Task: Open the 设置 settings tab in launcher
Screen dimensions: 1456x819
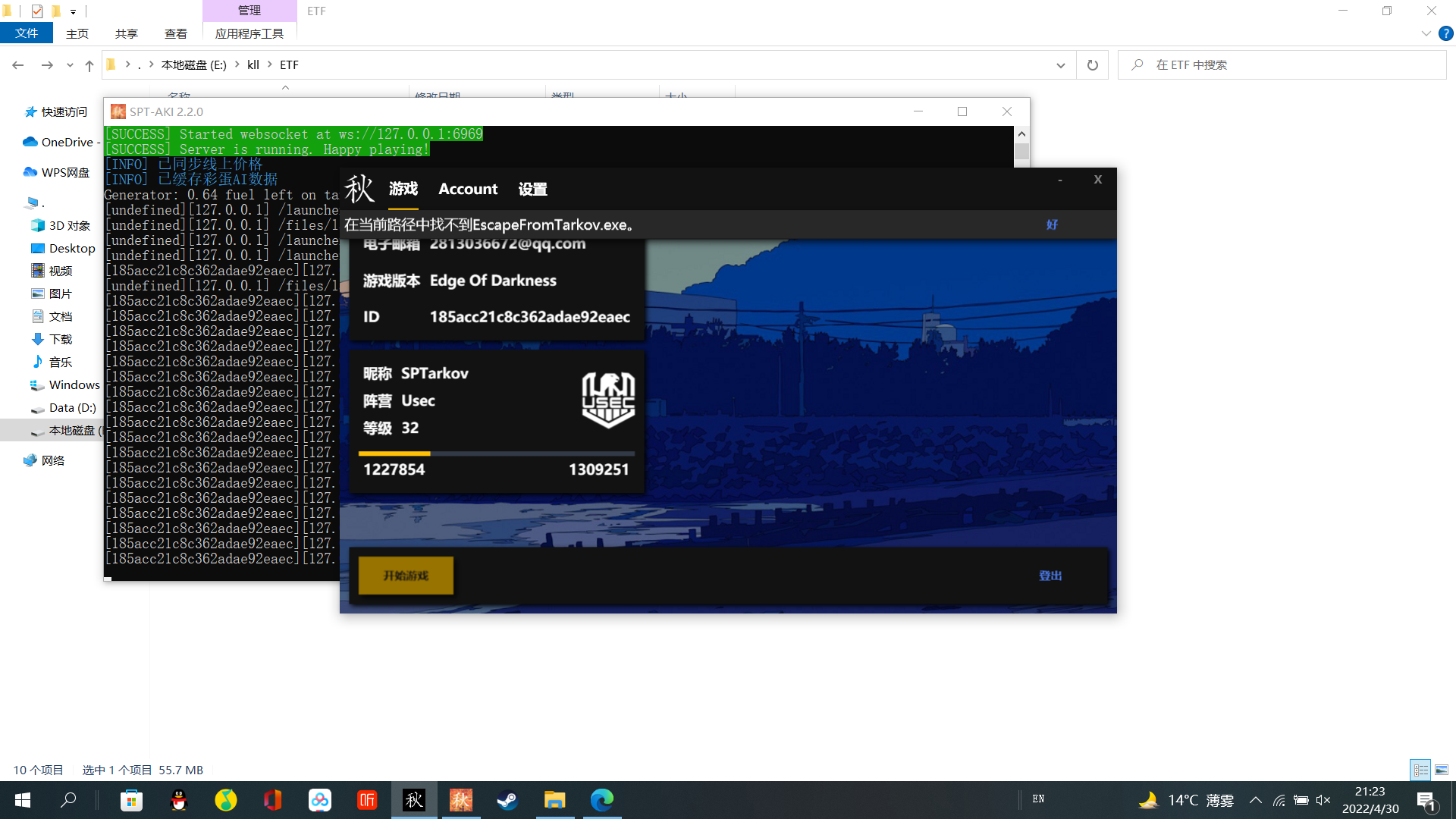Action: 533,189
